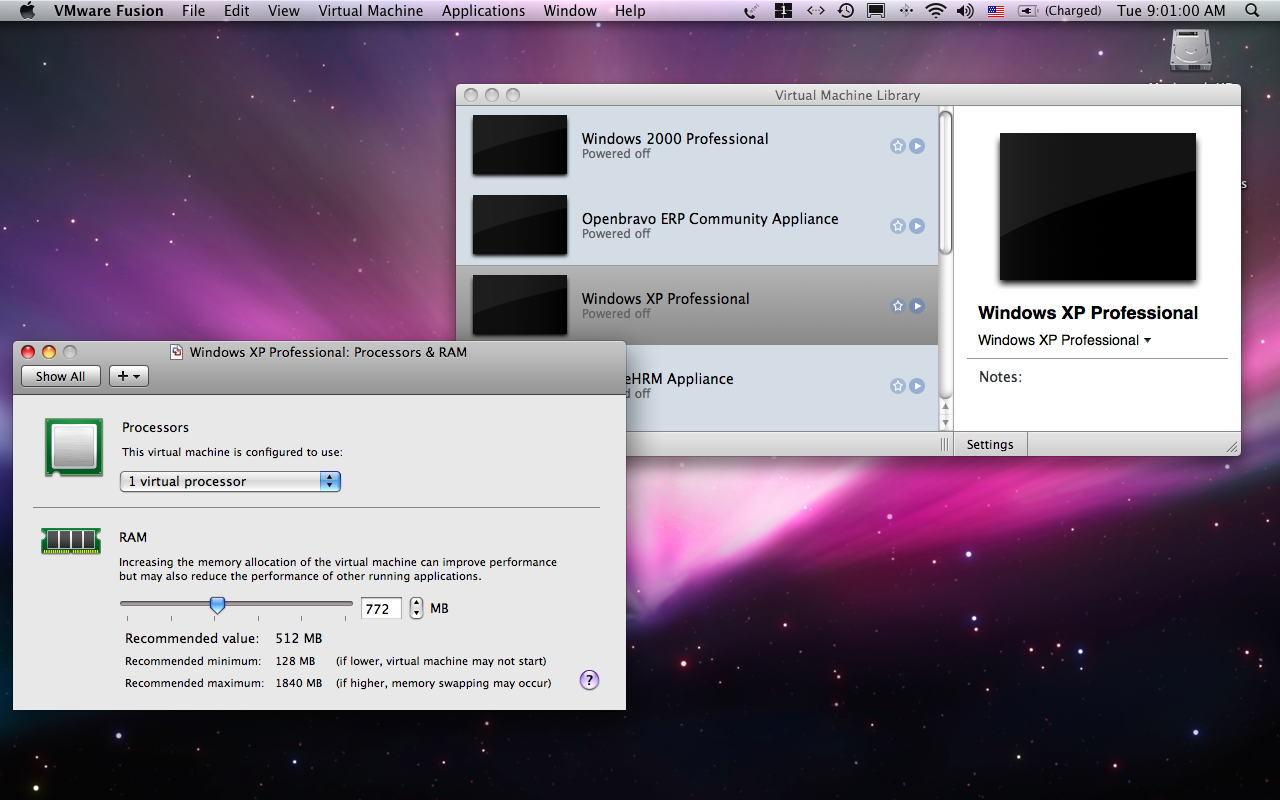
Task: Toggle favorite star for Windows XP Professional
Action: [898, 306]
